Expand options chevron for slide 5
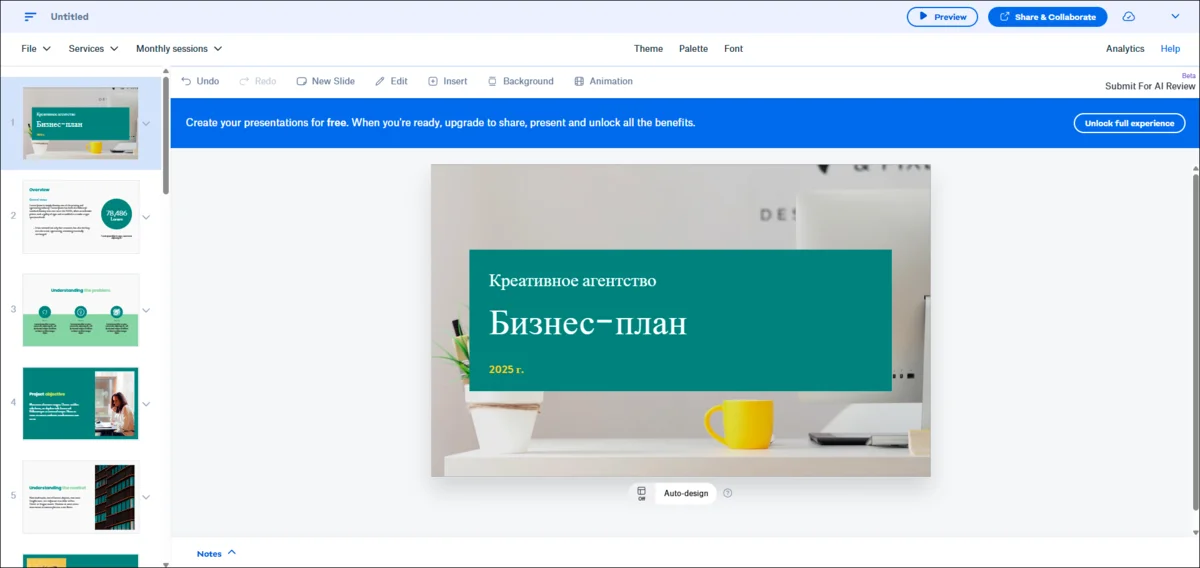The width and height of the screenshot is (1200, 568). [147, 497]
